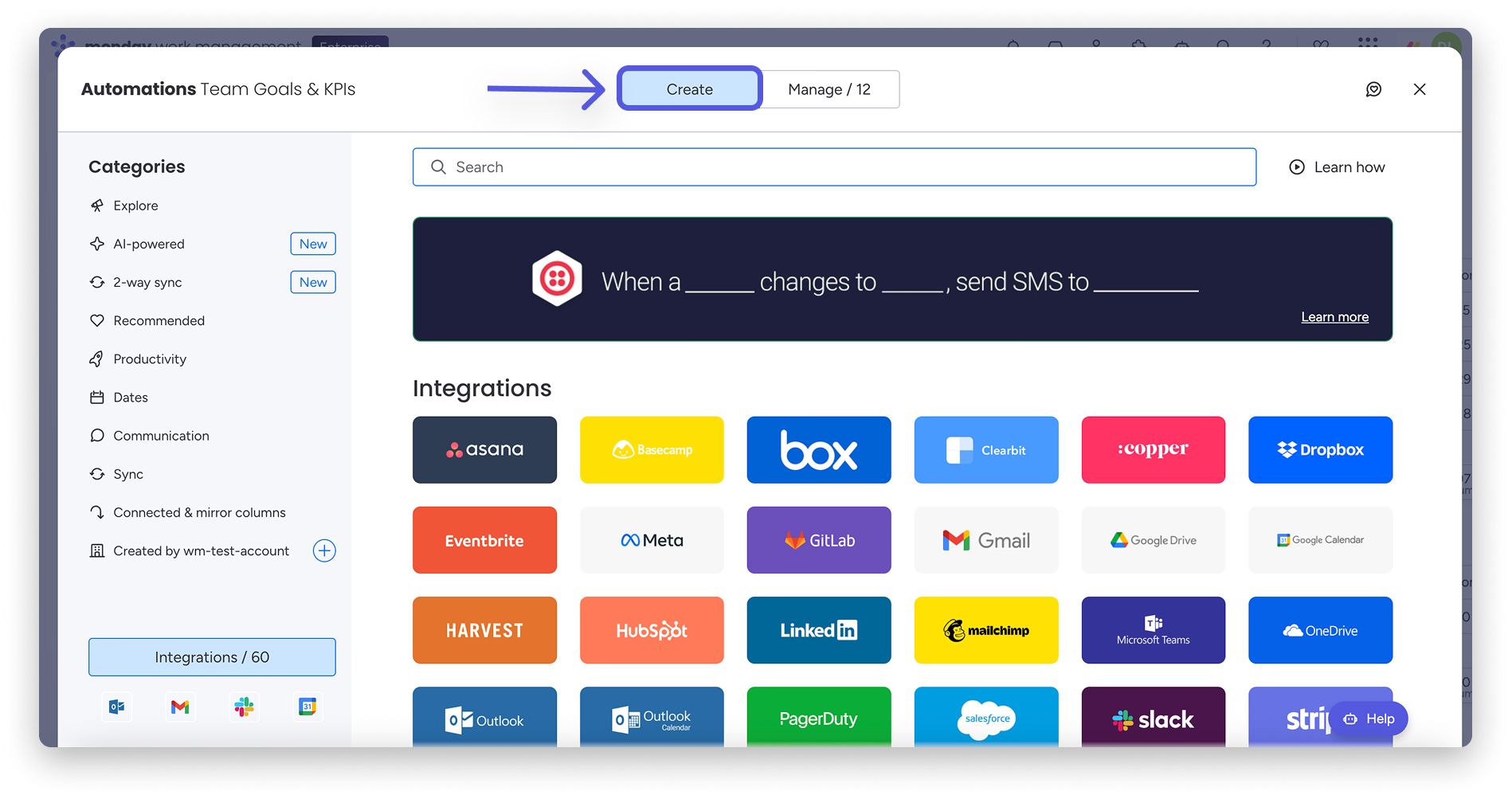Screen dimensions: 1512x799
Task: Select the Twilio SMS recipe banner
Action: [903, 280]
